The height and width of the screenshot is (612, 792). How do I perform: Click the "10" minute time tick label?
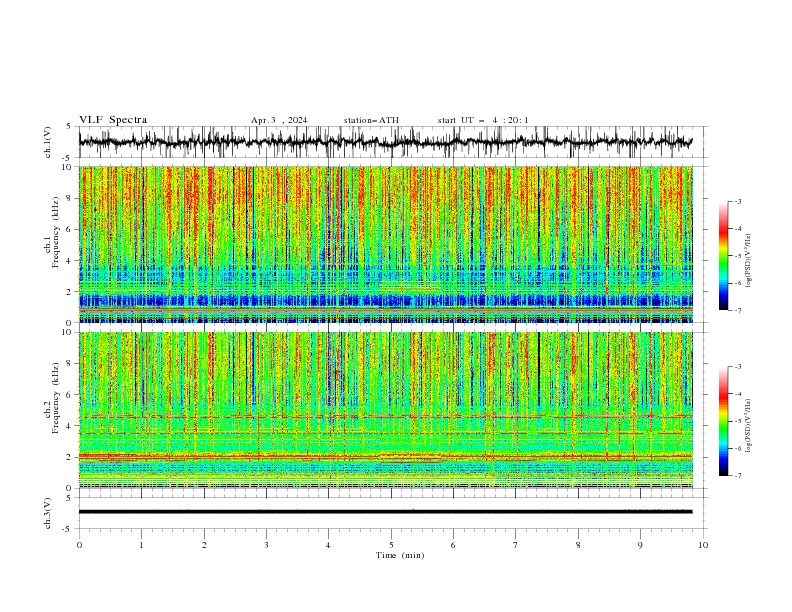[x=703, y=545]
